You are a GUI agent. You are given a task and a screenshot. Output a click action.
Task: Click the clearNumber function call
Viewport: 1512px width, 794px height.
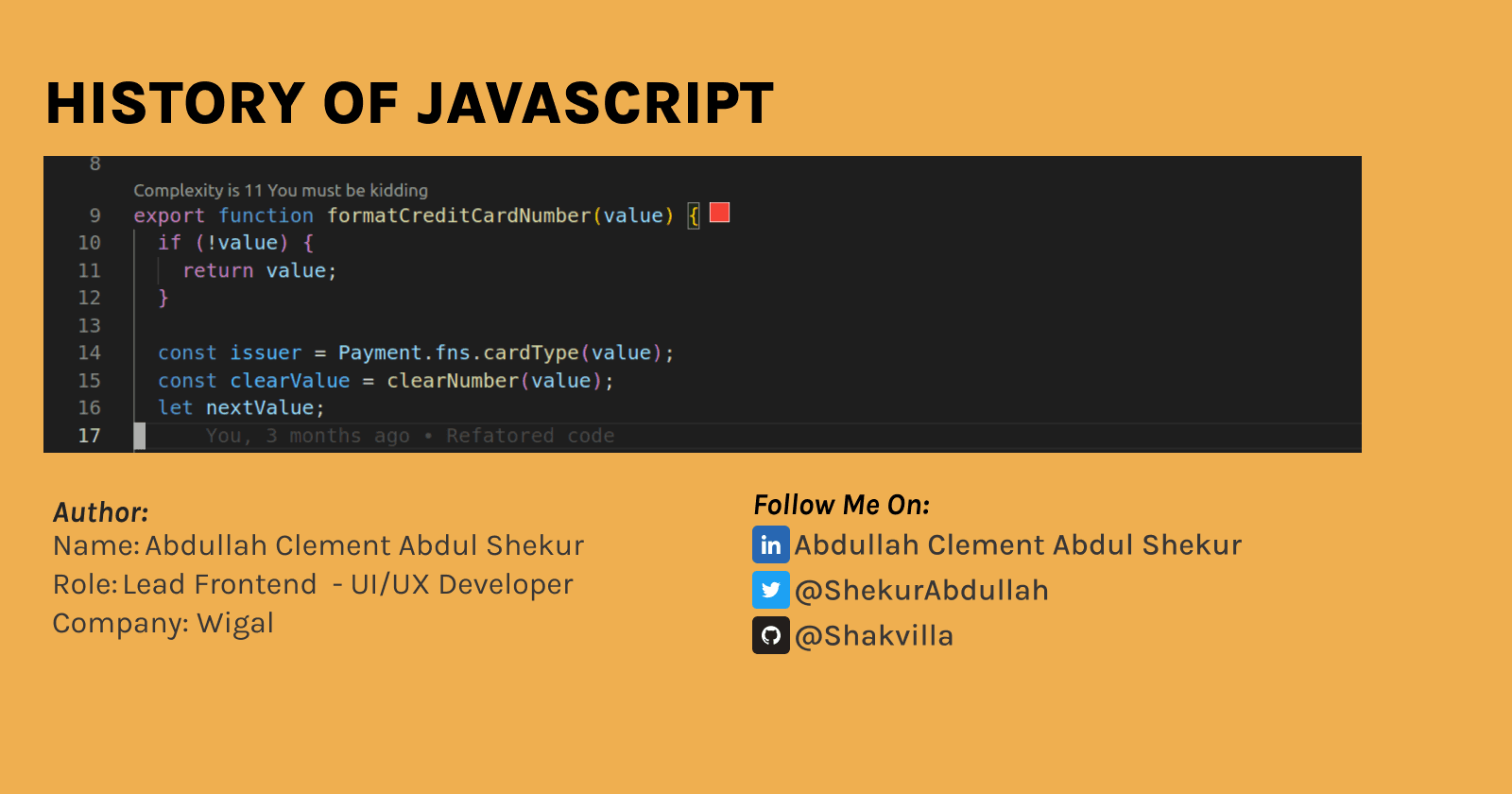click(452, 381)
